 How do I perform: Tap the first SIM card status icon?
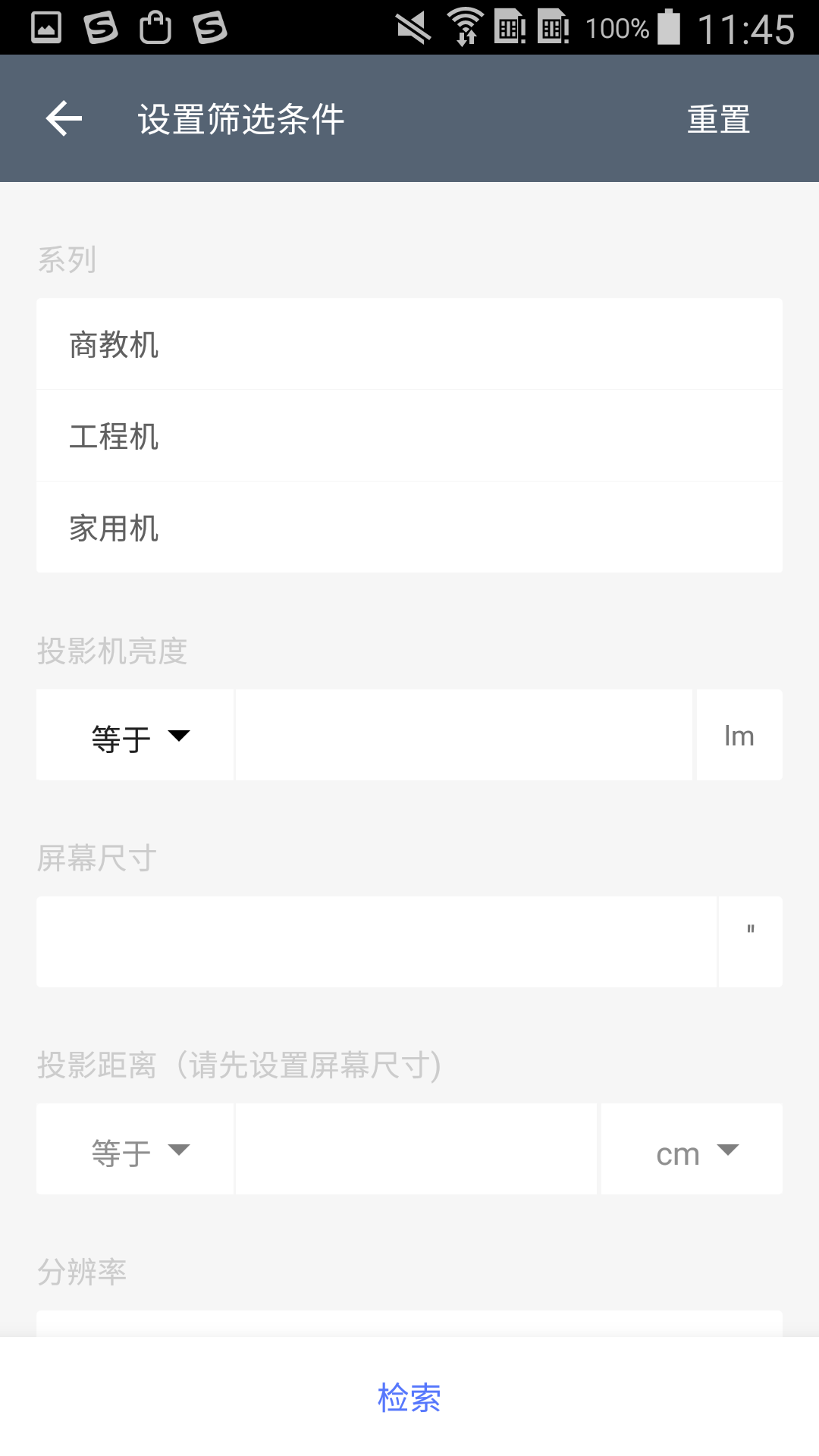click(x=510, y=28)
